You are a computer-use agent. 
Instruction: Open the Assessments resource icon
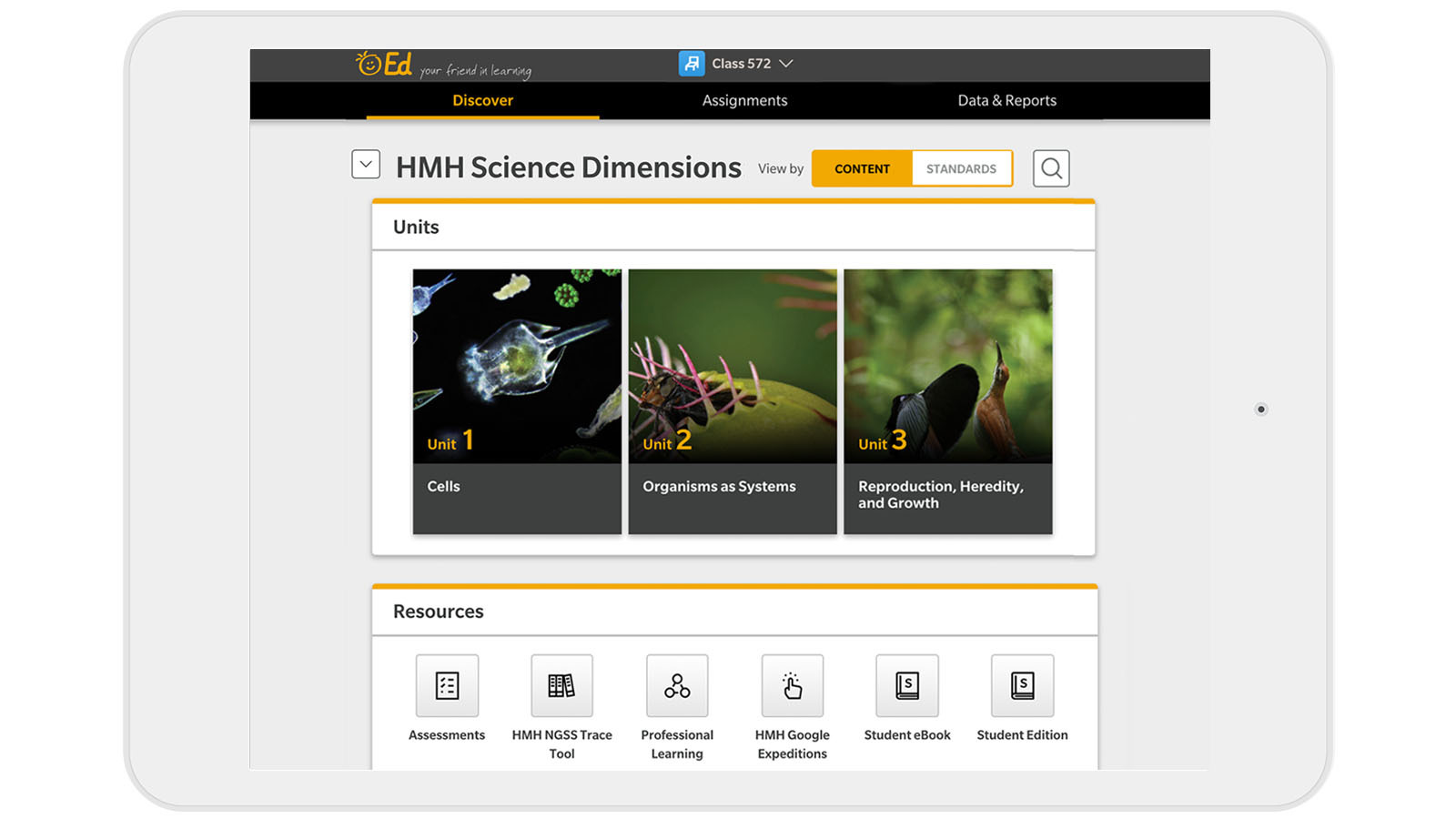click(x=446, y=685)
